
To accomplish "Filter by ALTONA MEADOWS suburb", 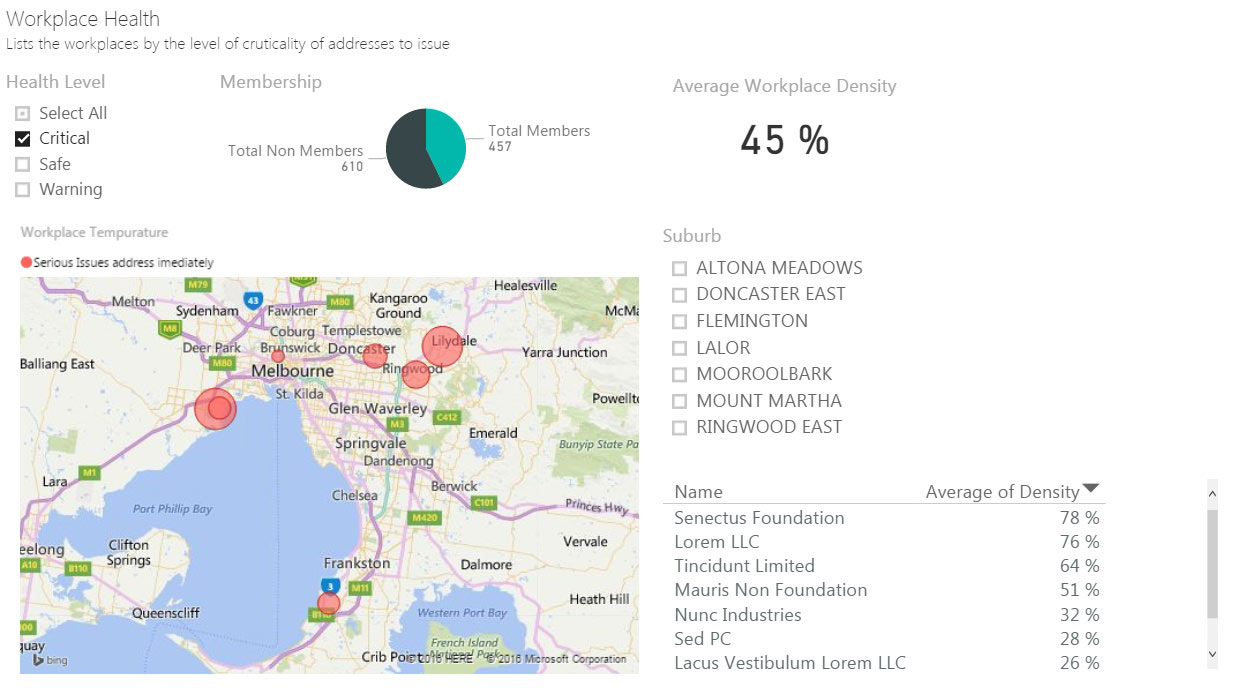I will [x=680, y=268].
